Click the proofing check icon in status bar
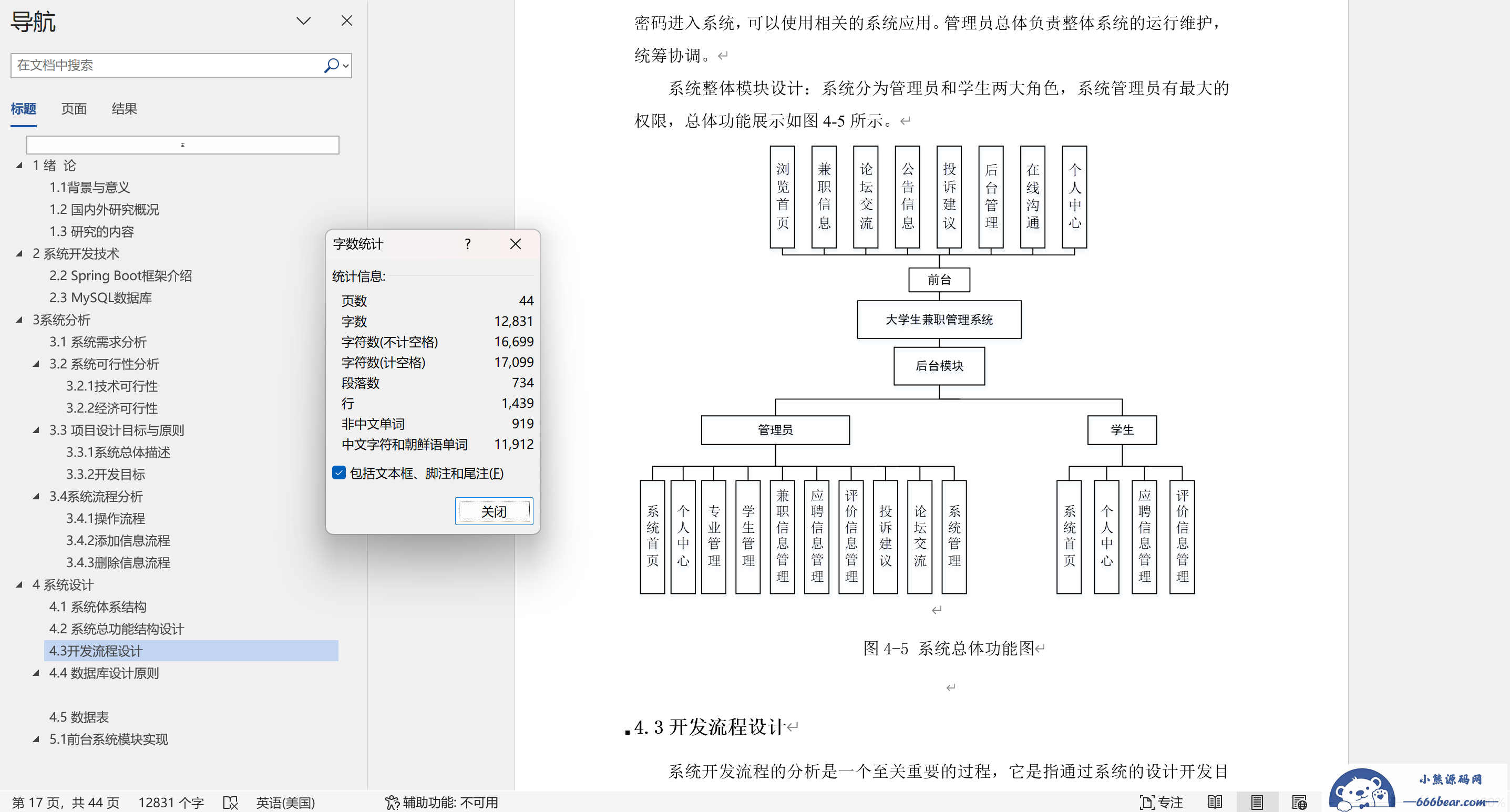The image size is (1510, 812). click(x=230, y=803)
